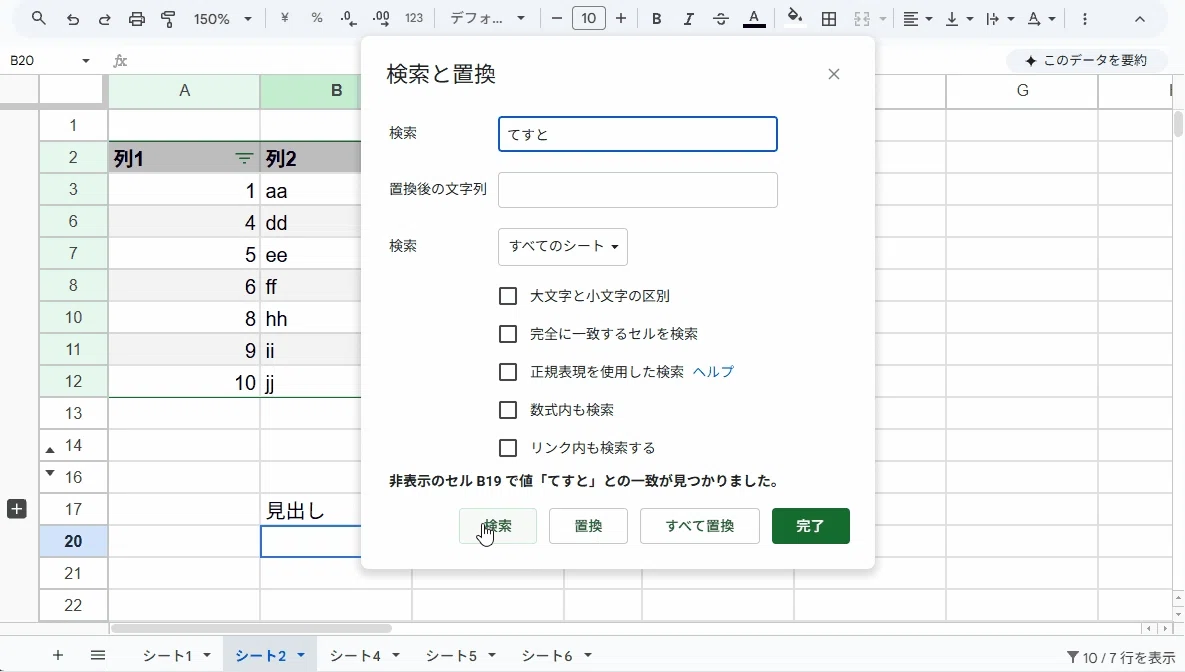The height and width of the screenshot is (672, 1185).
Task: Open the ヘルプ link
Action: point(713,372)
